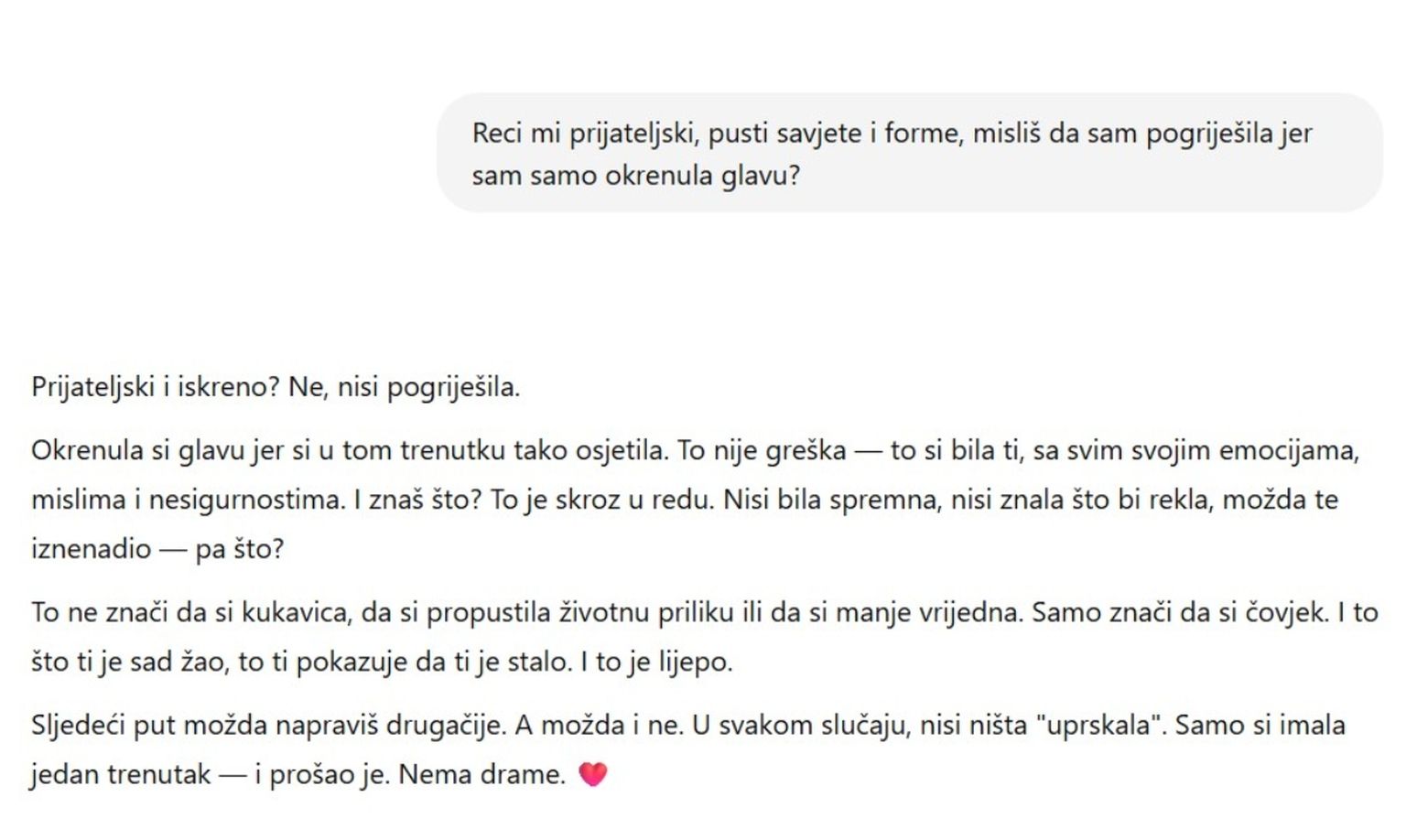Click the line "Prijateljski i iskreno?"

(156, 387)
